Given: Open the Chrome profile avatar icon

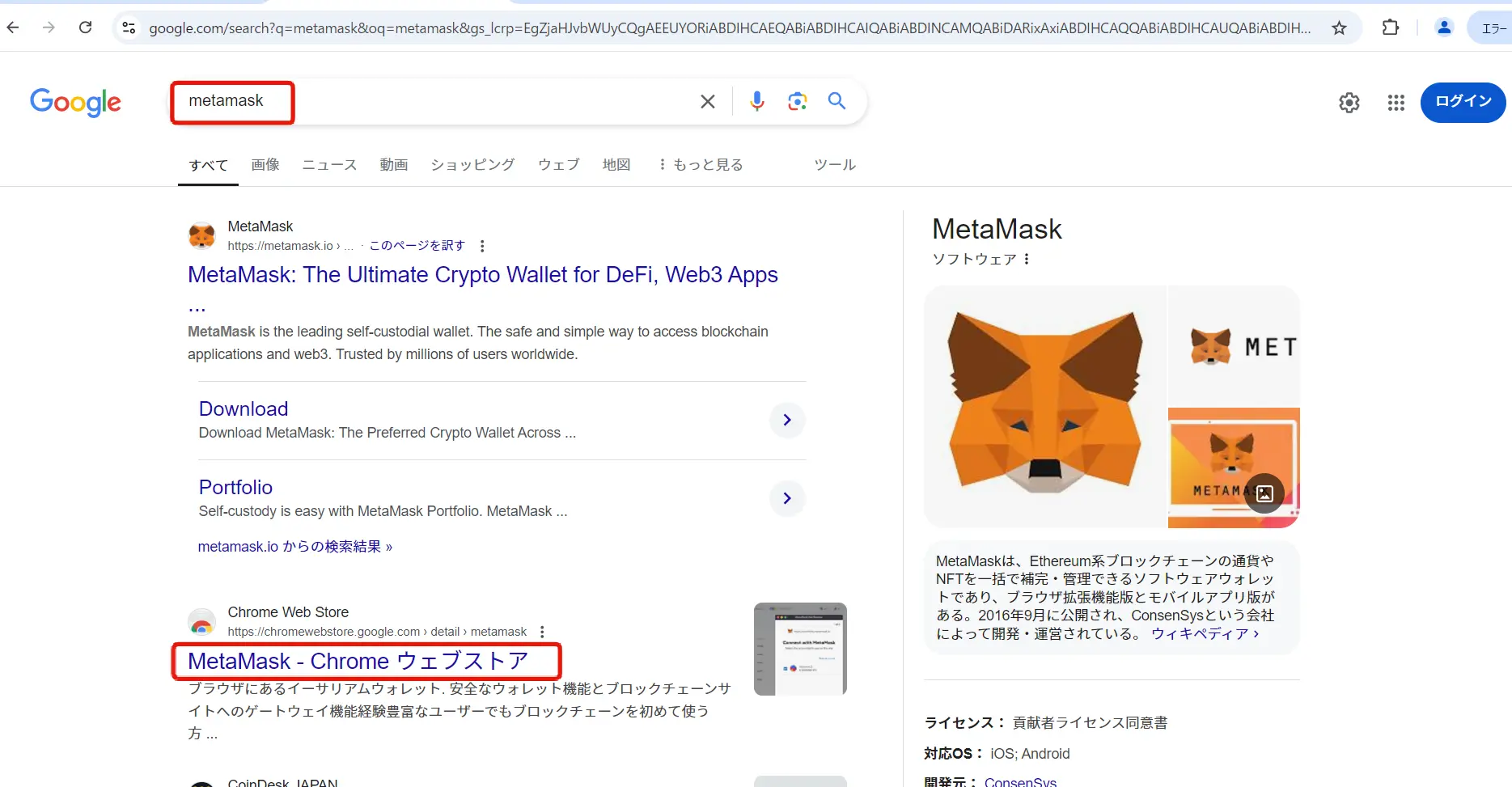Looking at the screenshot, I should (1443, 28).
